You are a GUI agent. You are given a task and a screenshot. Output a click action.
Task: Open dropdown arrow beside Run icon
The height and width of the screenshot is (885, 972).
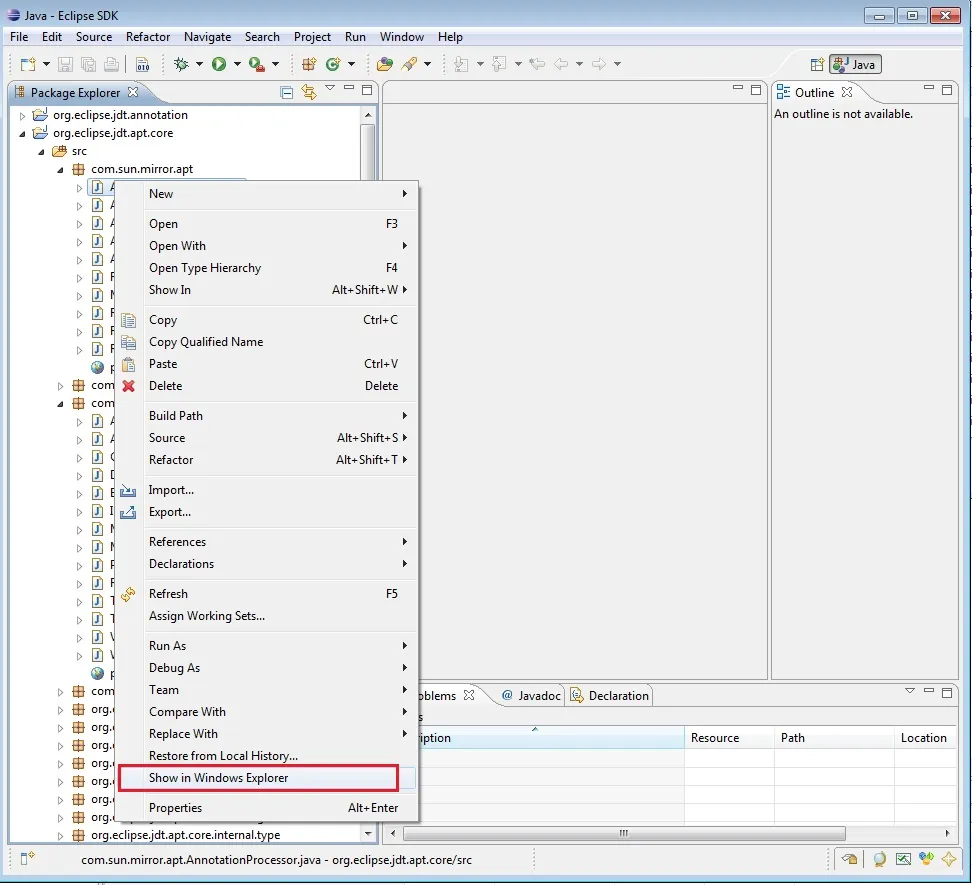(x=237, y=64)
